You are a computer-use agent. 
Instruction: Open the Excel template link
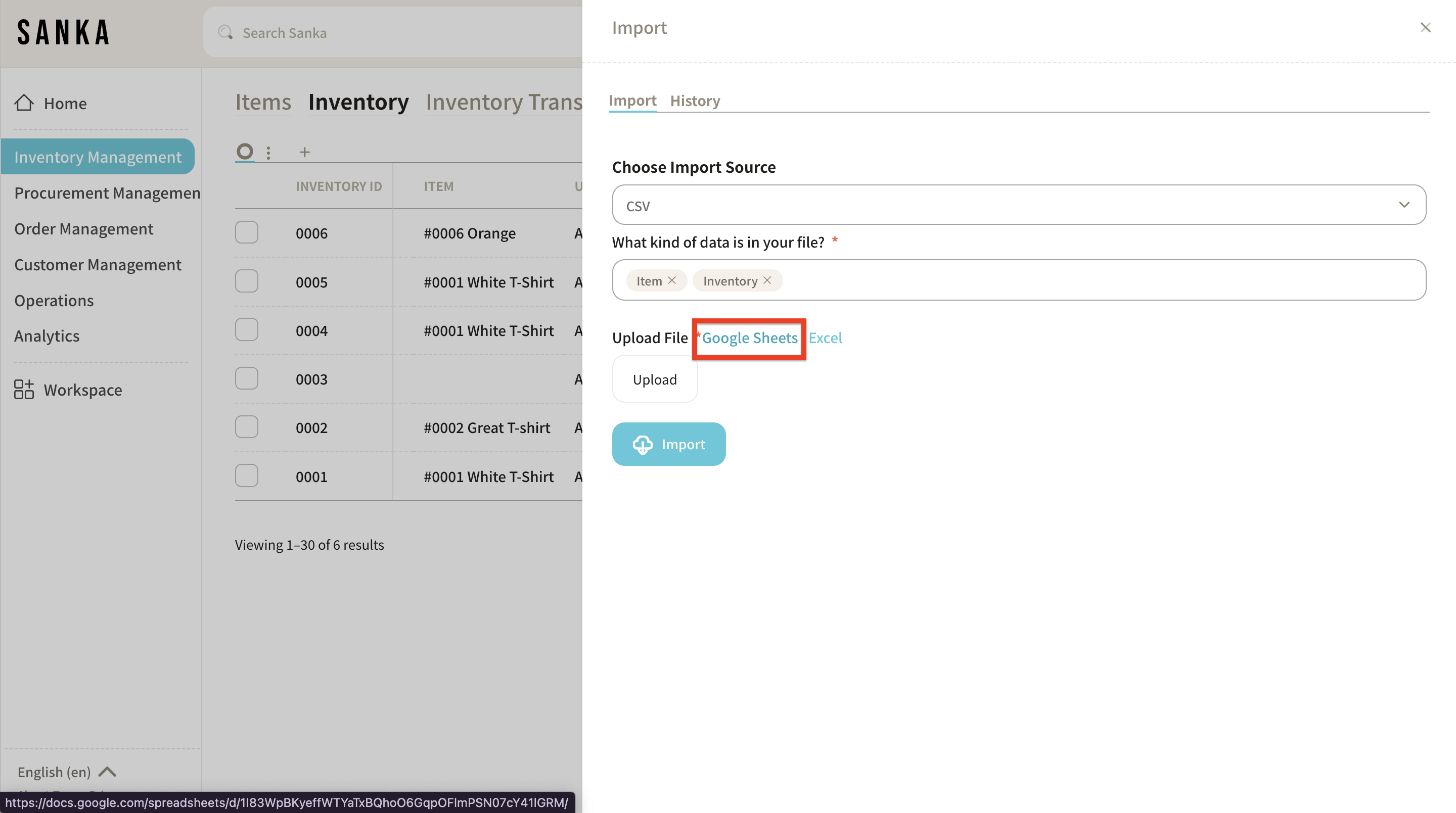pos(825,338)
